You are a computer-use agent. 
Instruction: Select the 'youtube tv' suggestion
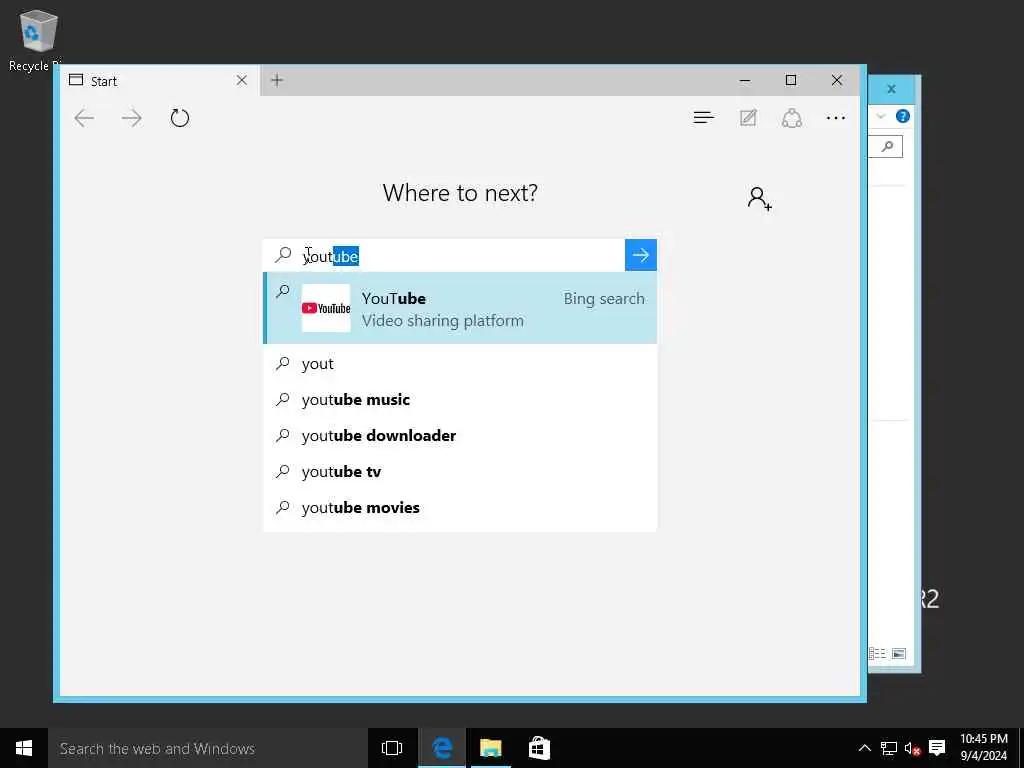coord(460,472)
